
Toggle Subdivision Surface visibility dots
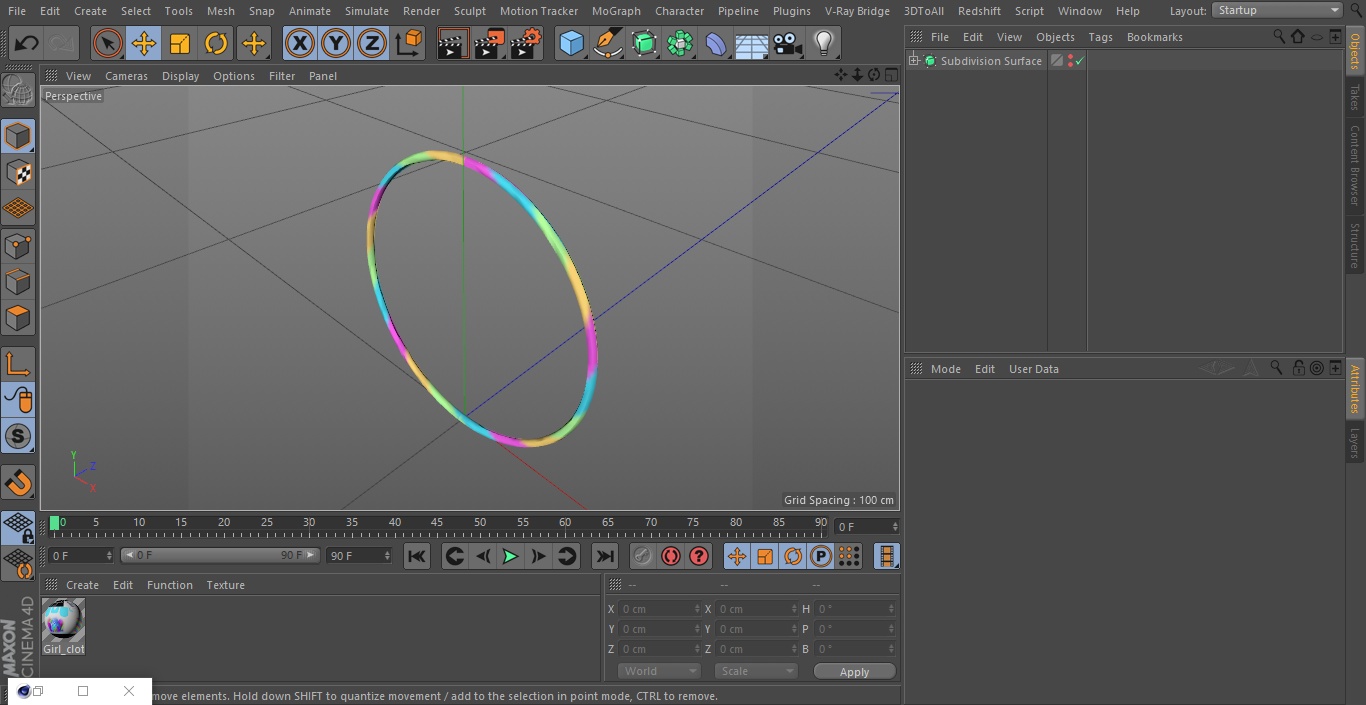(1070, 61)
